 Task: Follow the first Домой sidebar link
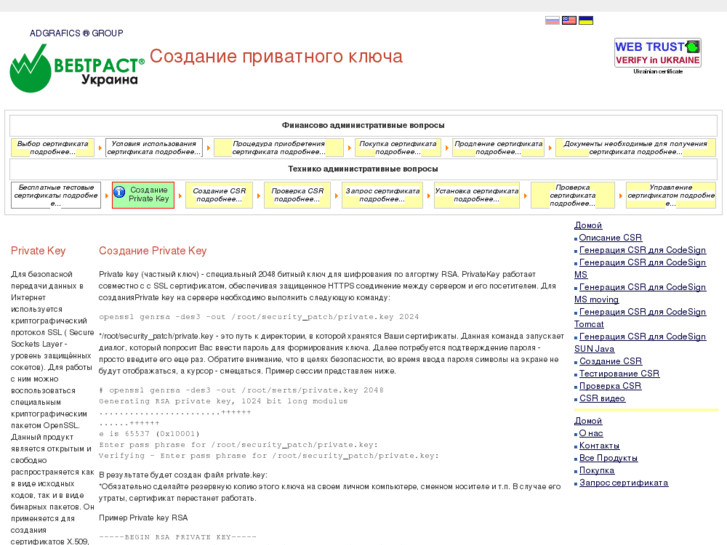click(588, 225)
